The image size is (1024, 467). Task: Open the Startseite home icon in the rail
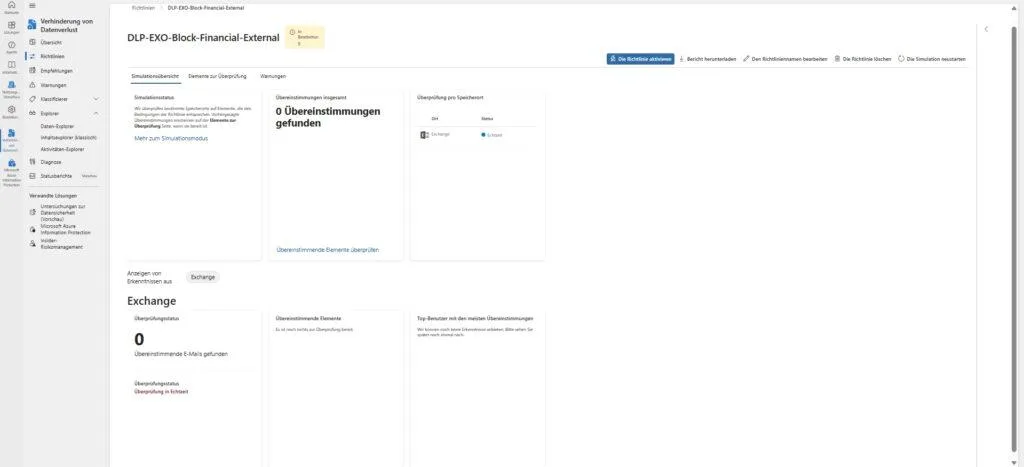point(11,8)
